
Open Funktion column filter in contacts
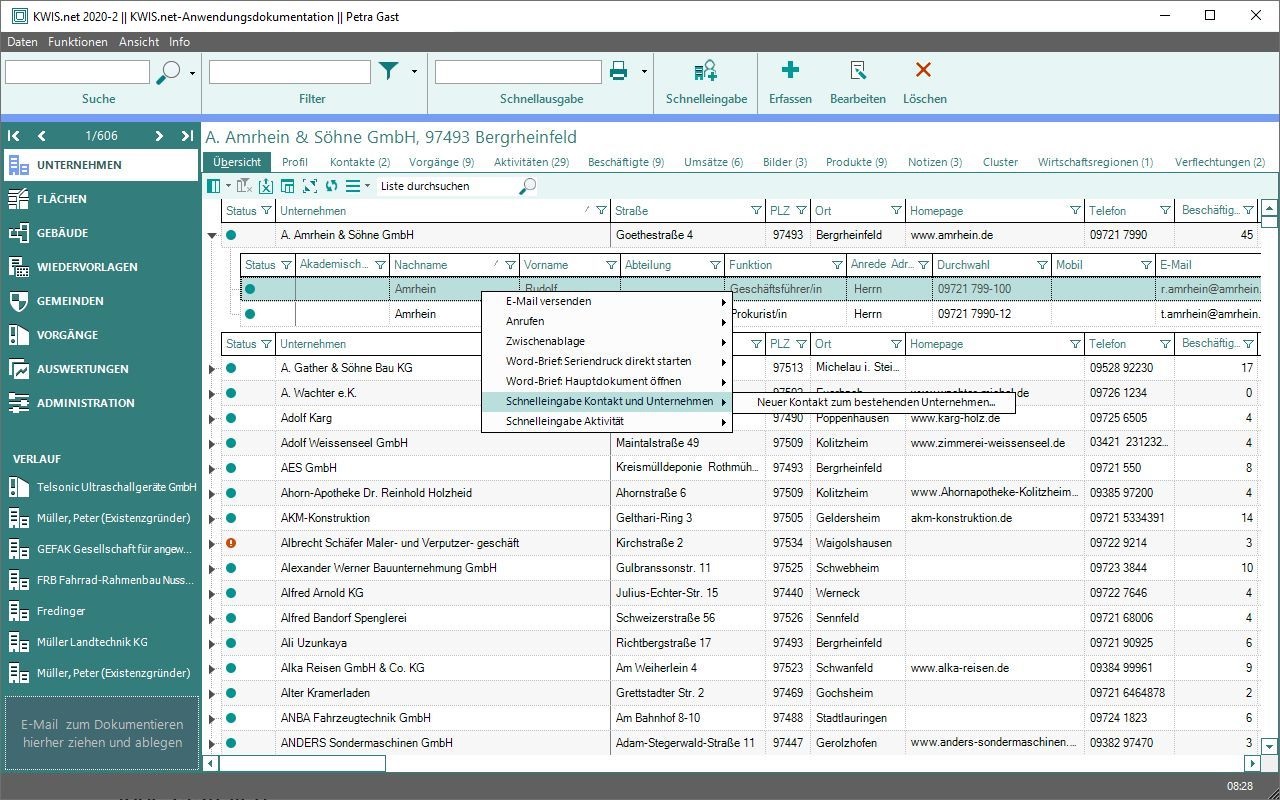pyautogui.click(x=837, y=265)
